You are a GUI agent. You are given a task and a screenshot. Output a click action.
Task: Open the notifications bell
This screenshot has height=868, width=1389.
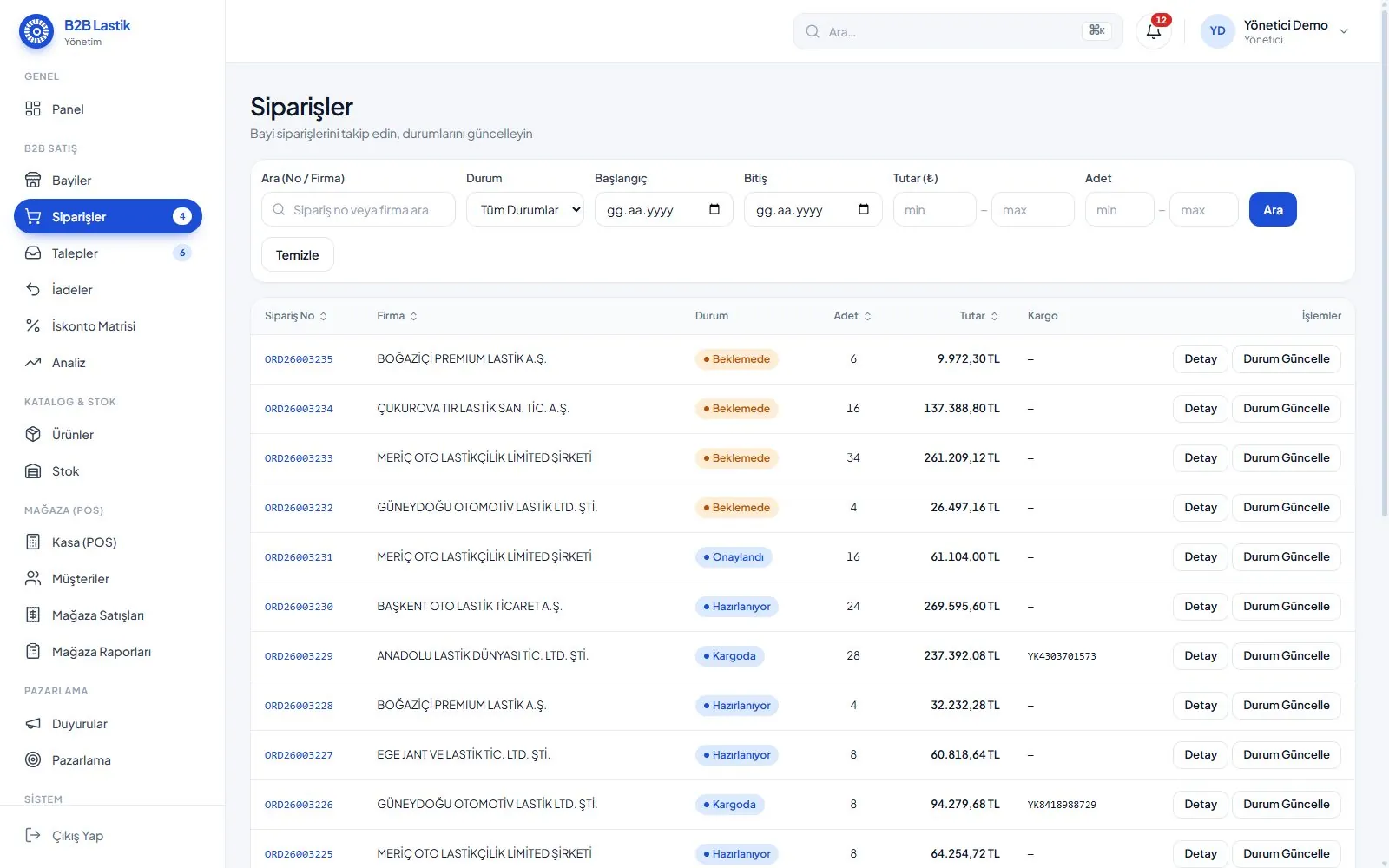pyautogui.click(x=1154, y=31)
